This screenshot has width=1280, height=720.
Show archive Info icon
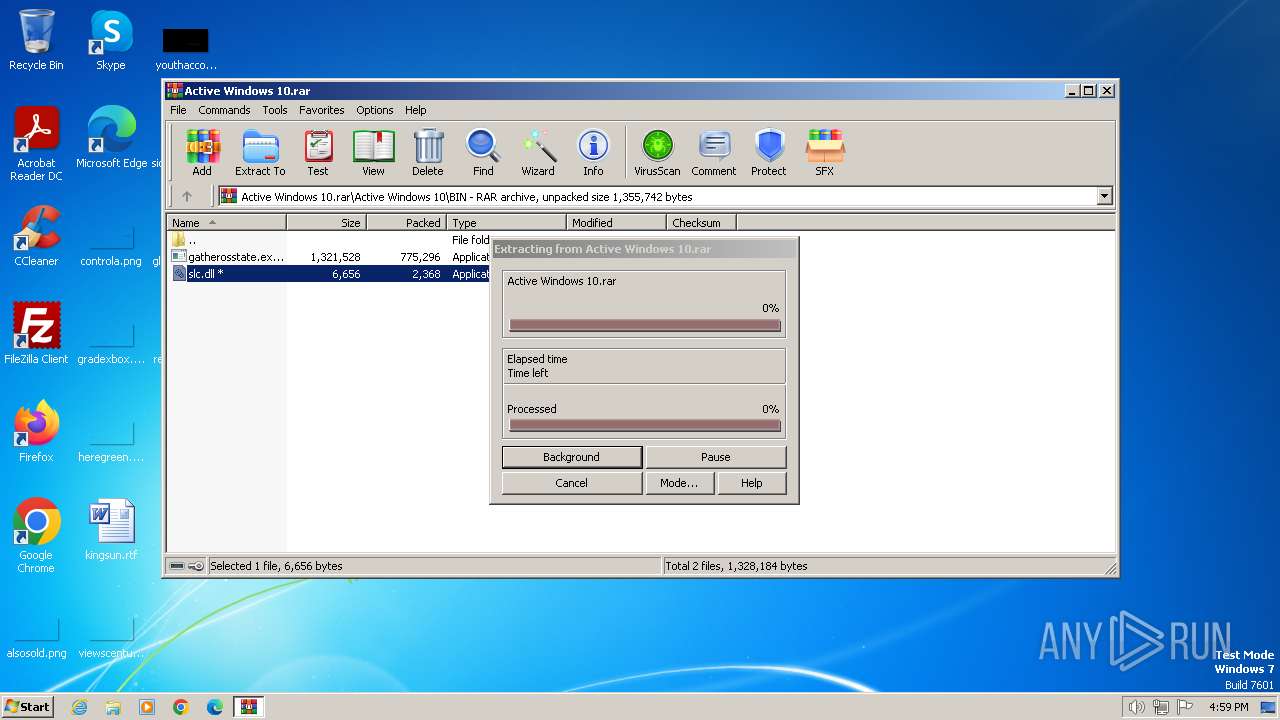tap(593, 153)
